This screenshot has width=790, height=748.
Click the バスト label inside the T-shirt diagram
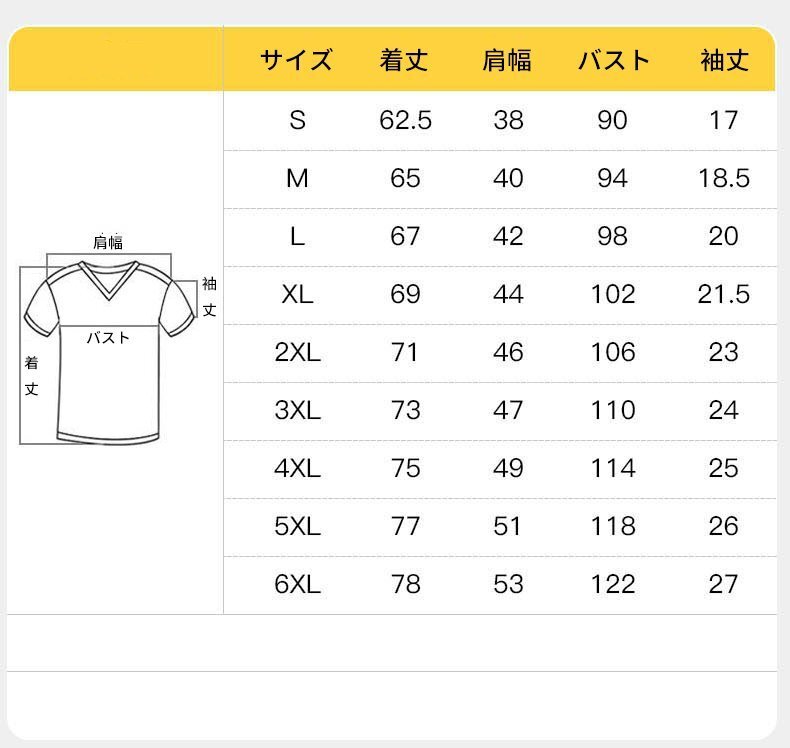108,338
